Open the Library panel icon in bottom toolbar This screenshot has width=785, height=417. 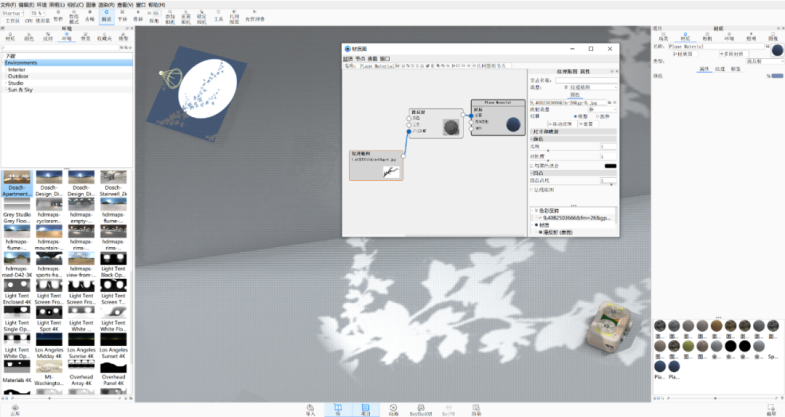[x=338, y=408]
